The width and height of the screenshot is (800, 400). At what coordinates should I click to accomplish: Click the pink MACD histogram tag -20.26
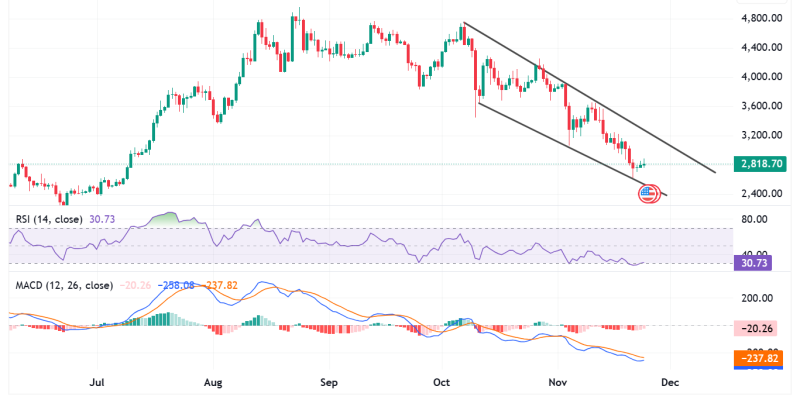(x=758, y=327)
